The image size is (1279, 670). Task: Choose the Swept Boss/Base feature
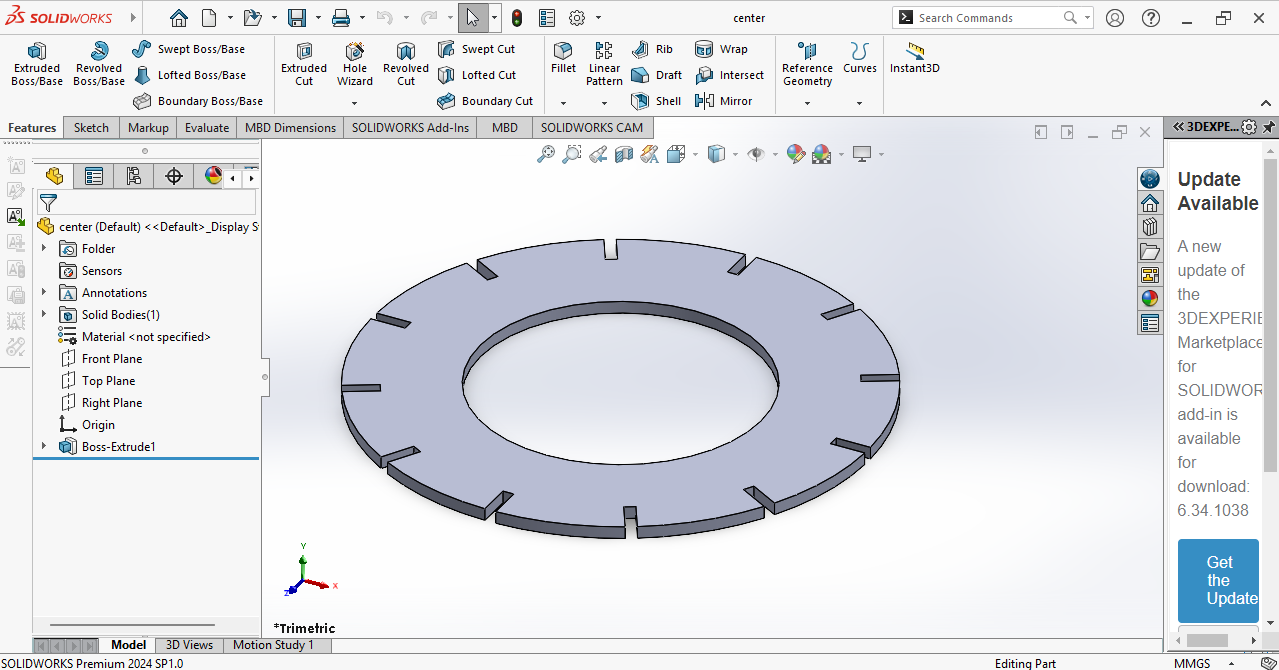pos(189,49)
